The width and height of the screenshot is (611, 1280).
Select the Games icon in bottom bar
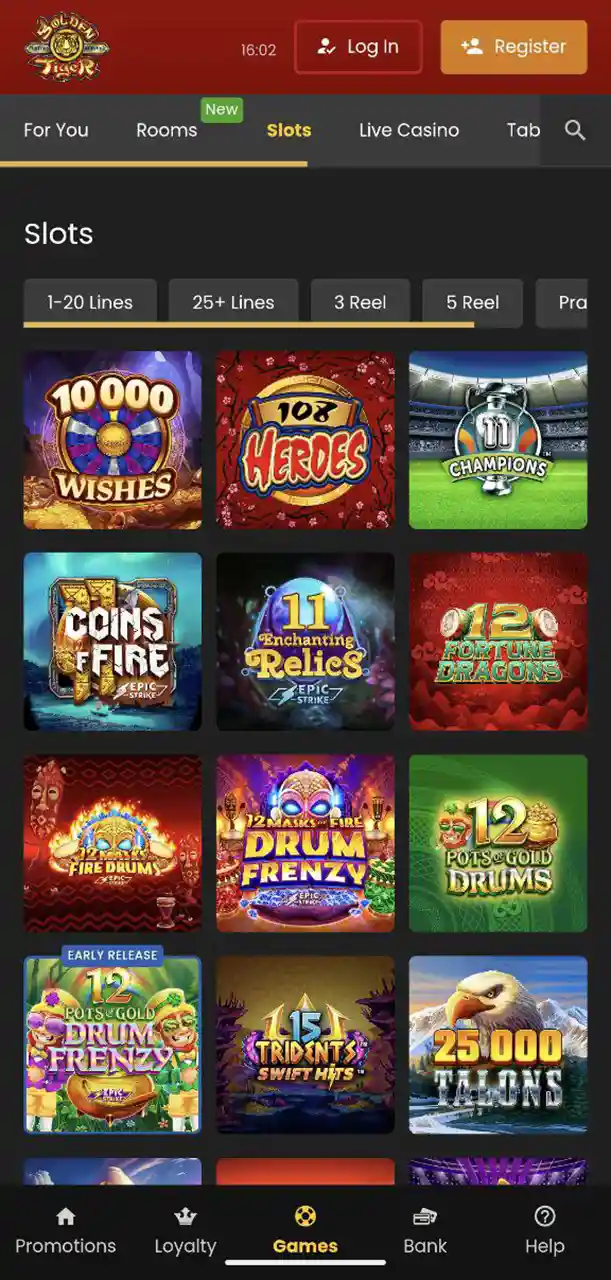pos(305,1217)
